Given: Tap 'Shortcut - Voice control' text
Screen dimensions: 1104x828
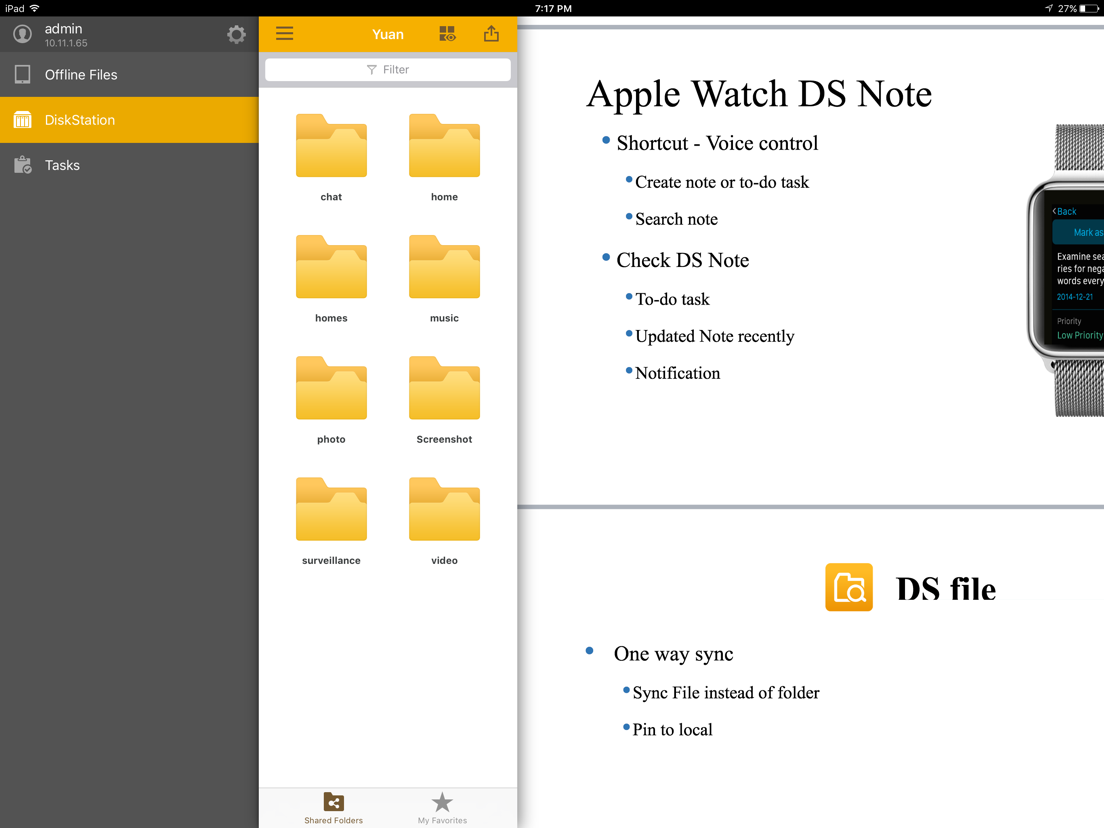Looking at the screenshot, I should (x=717, y=143).
